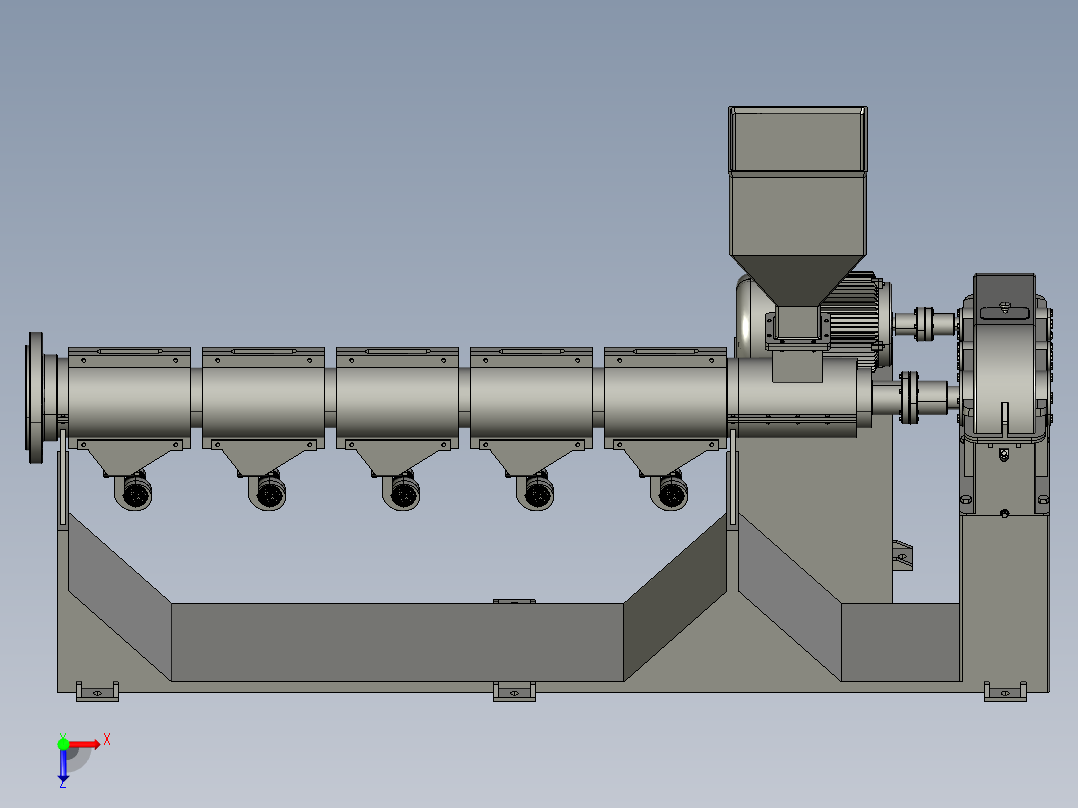Select the cooling blower under the leftmost heater
The height and width of the screenshot is (808, 1078).
click(133, 492)
